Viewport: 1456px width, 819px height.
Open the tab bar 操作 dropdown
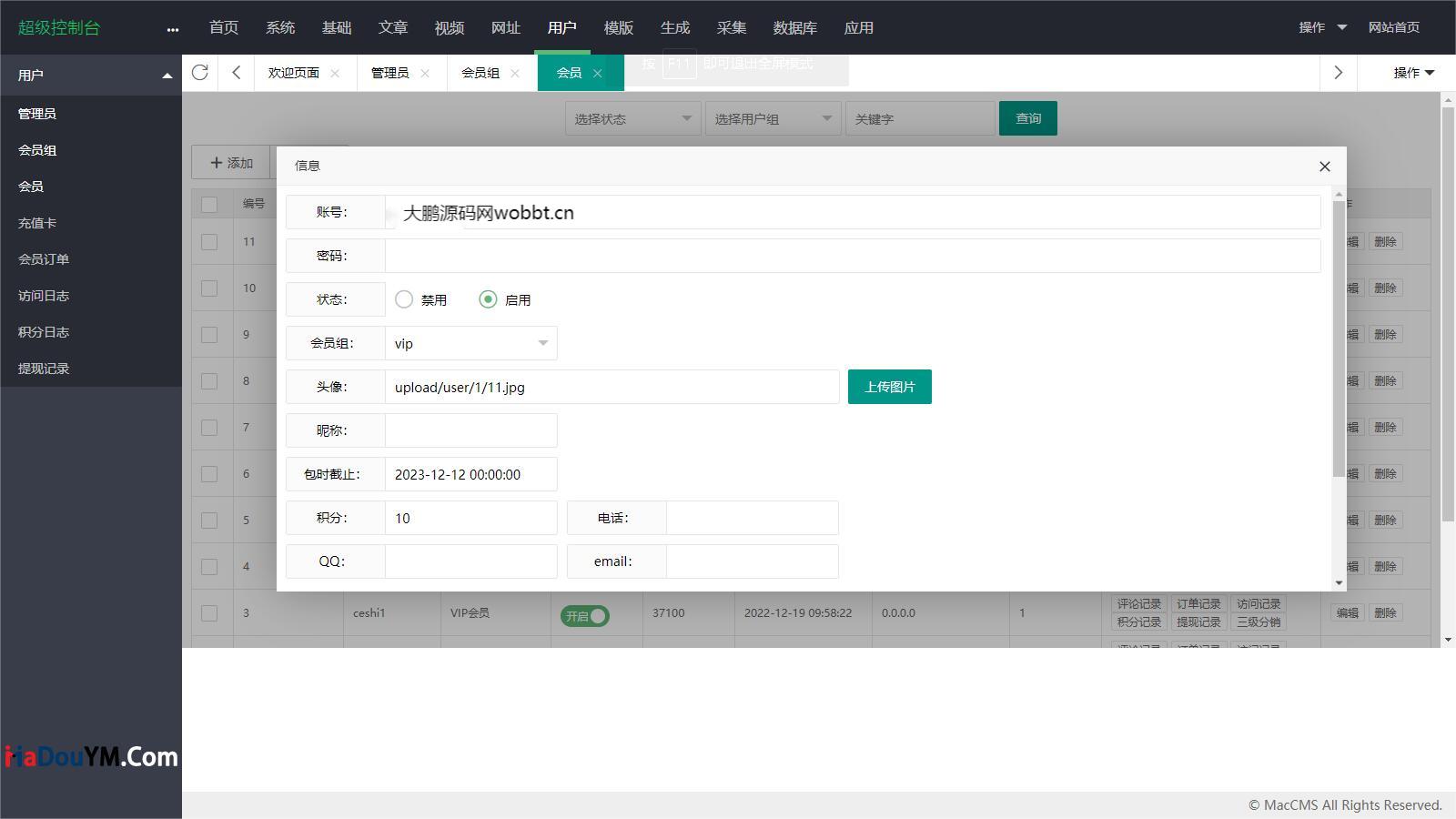1413,73
